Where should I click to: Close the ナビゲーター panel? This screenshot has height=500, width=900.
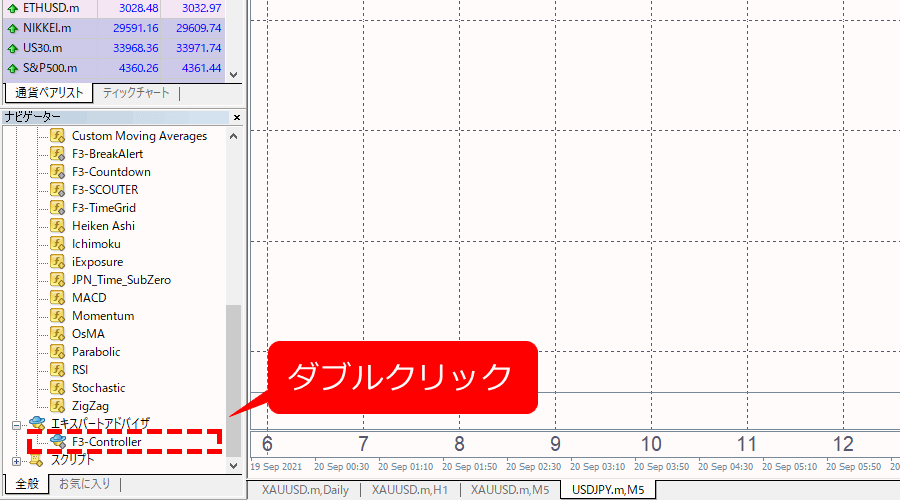(237, 117)
